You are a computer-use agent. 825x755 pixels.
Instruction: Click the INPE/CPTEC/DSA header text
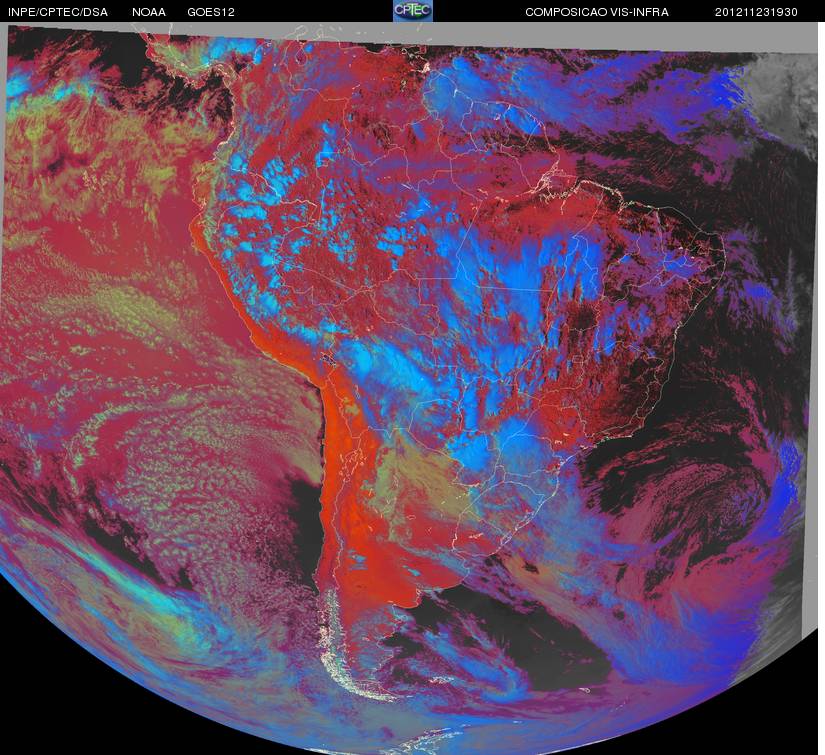click(x=58, y=12)
